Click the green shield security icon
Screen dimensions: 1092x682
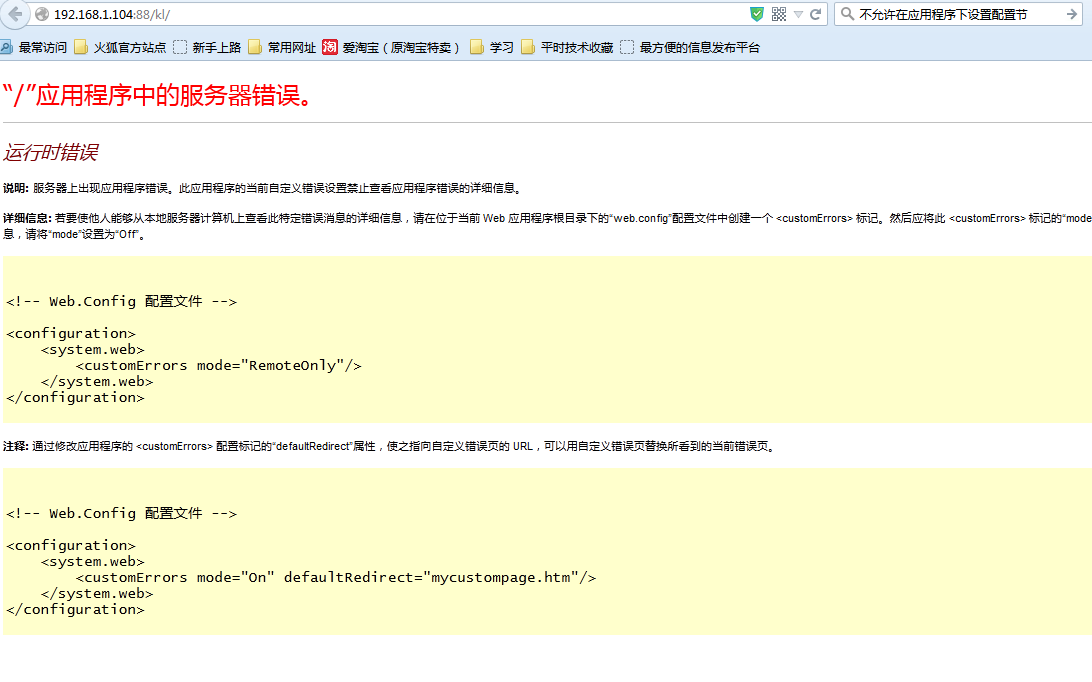click(757, 14)
